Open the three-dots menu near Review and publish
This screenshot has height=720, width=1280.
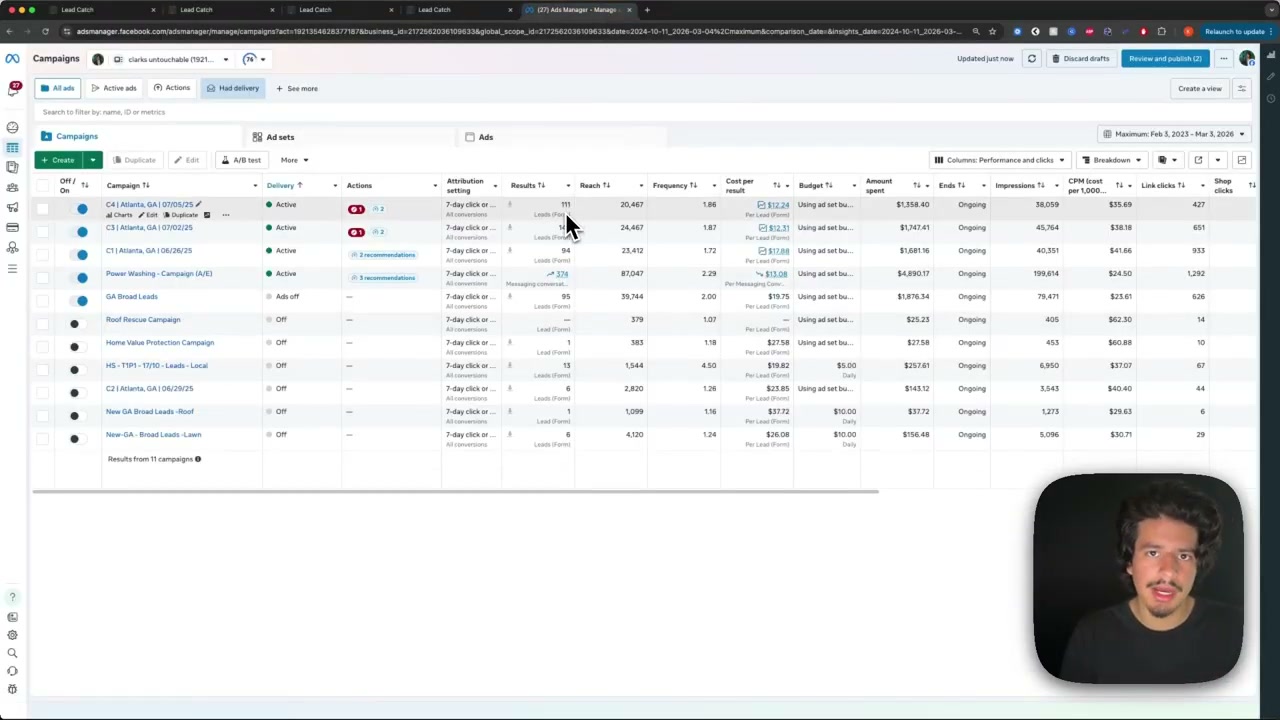click(1223, 58)
